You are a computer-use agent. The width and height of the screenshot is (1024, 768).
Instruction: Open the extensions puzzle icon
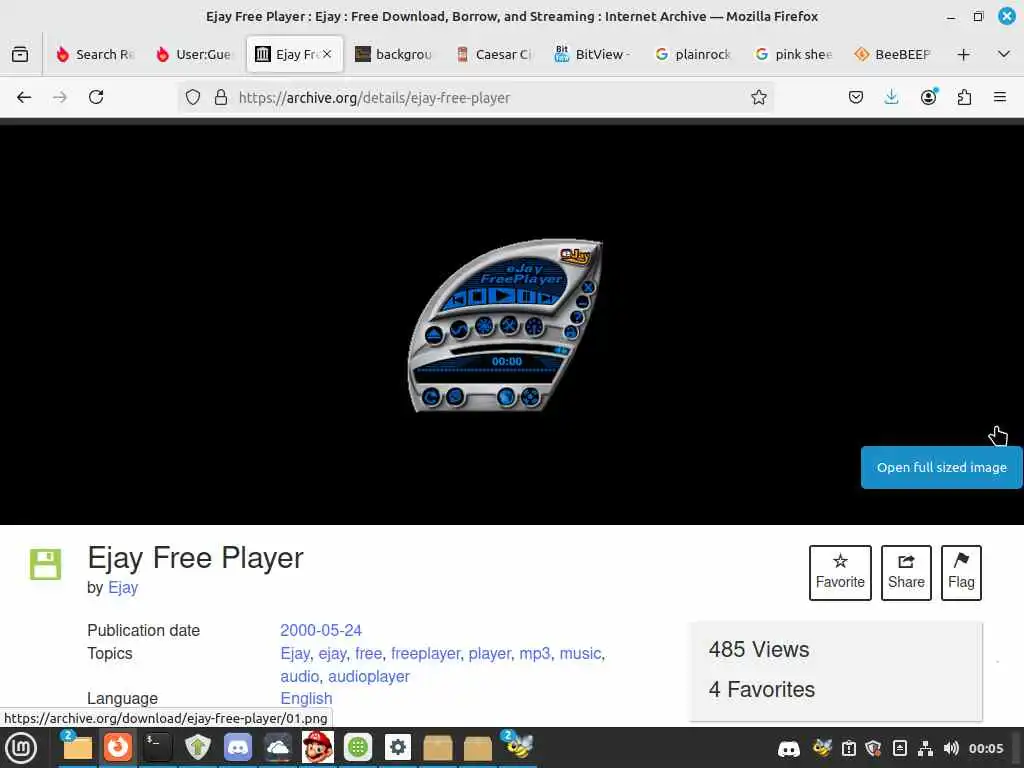964,97
